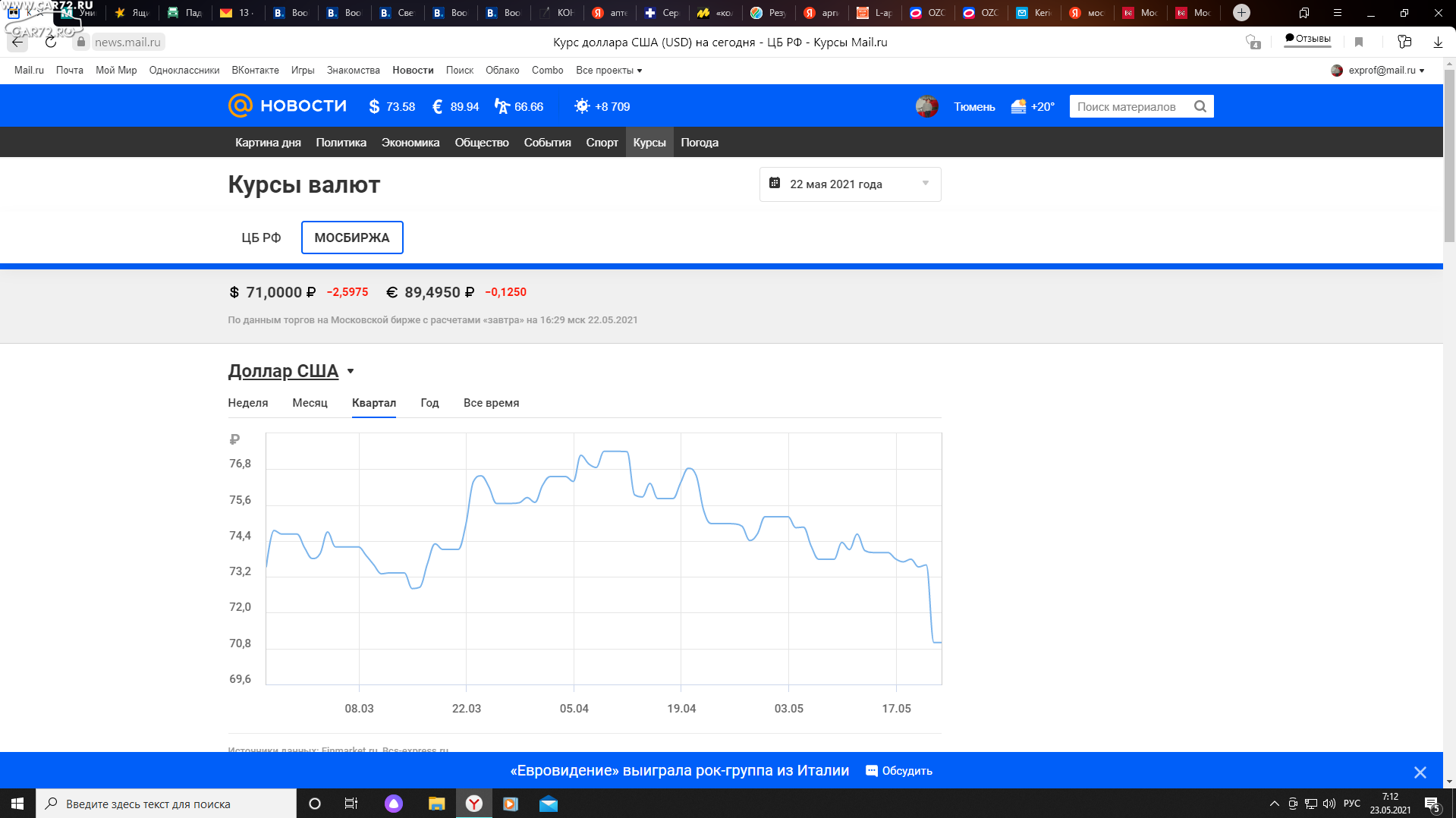
Task: Open ВКонтакте link
Action: tap(255, 70)
